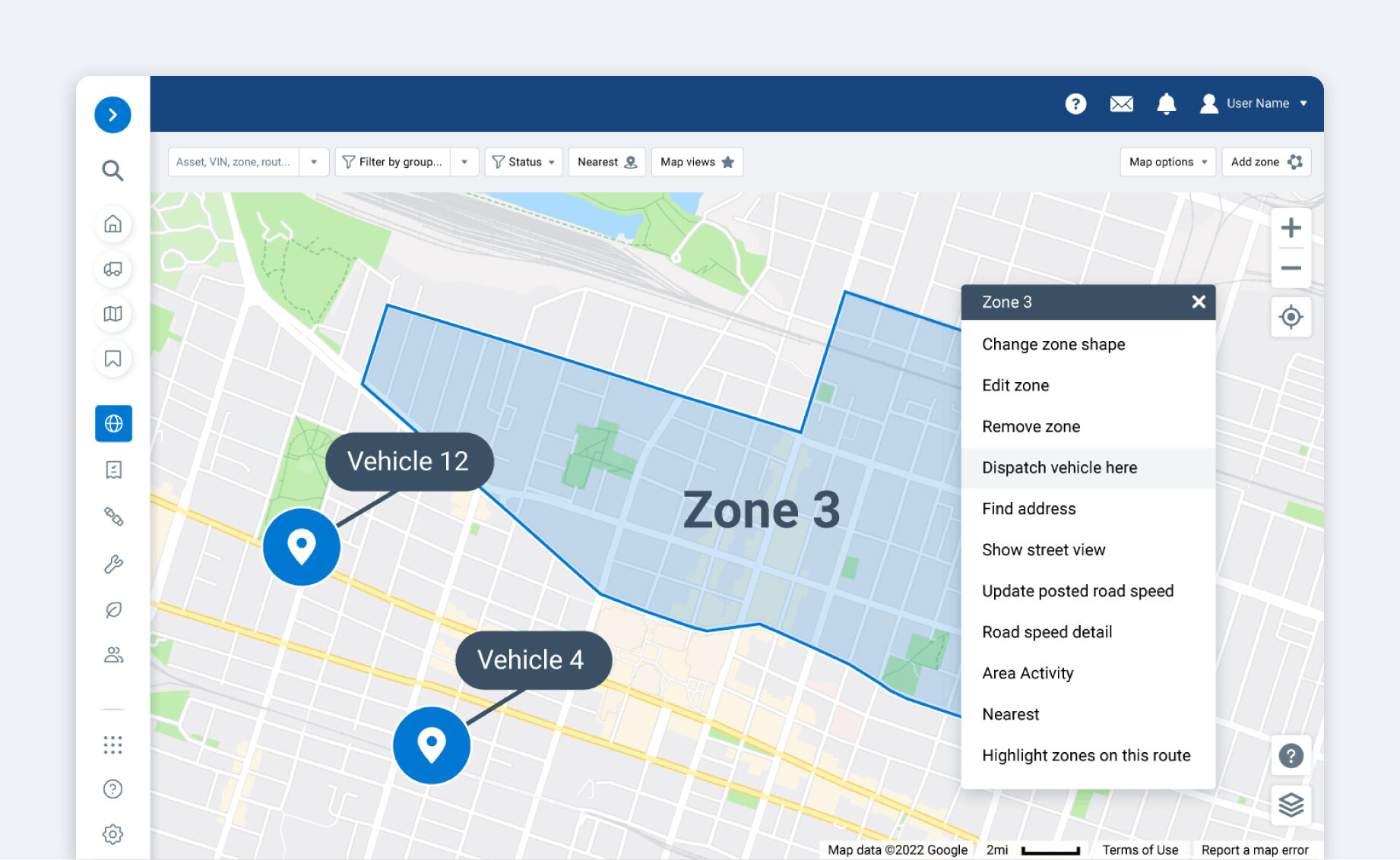Click Filter by group button
Screen dimensions: 1400x860
[392, 162]
